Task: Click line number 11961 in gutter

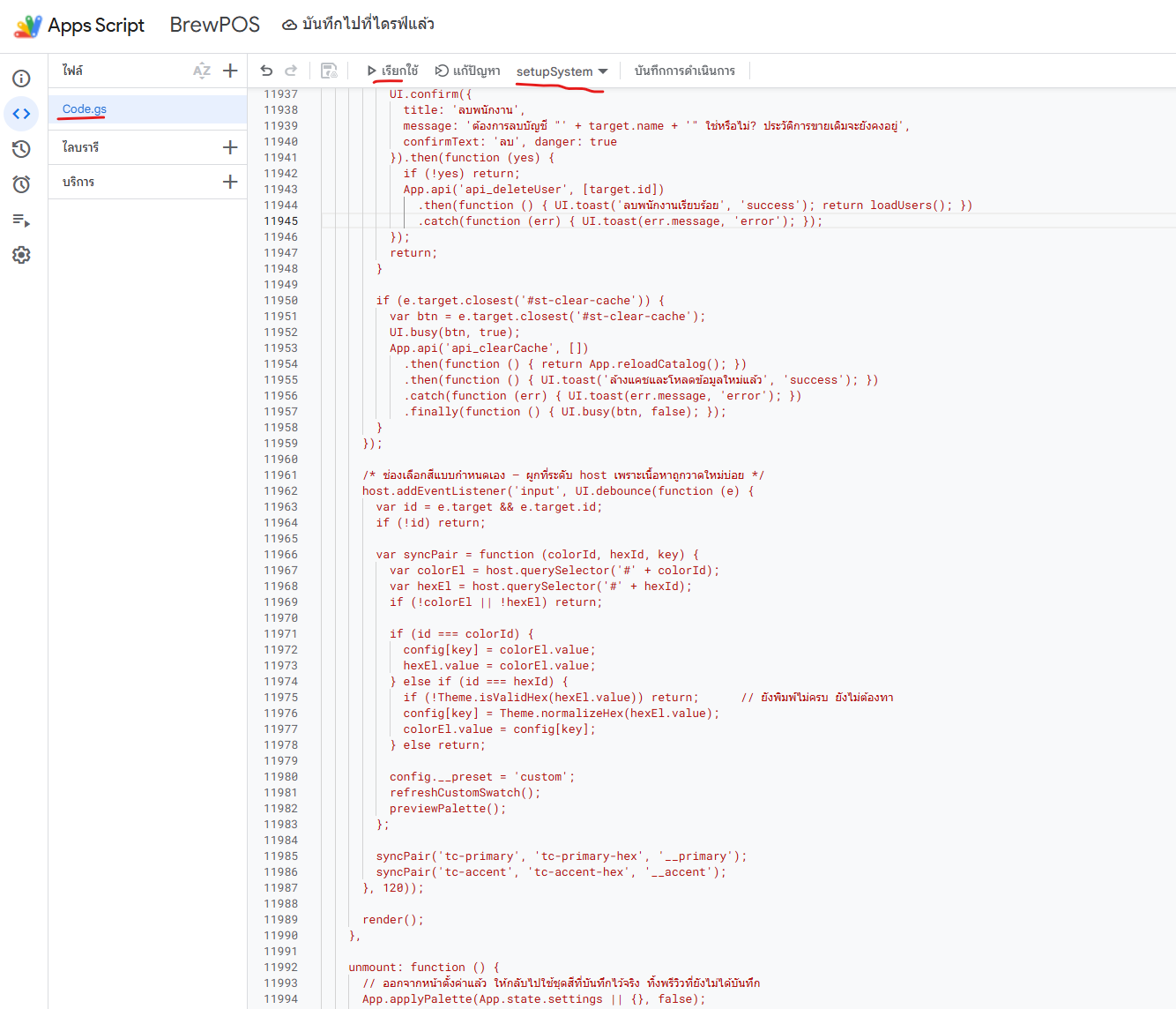Action: [281, 475]
